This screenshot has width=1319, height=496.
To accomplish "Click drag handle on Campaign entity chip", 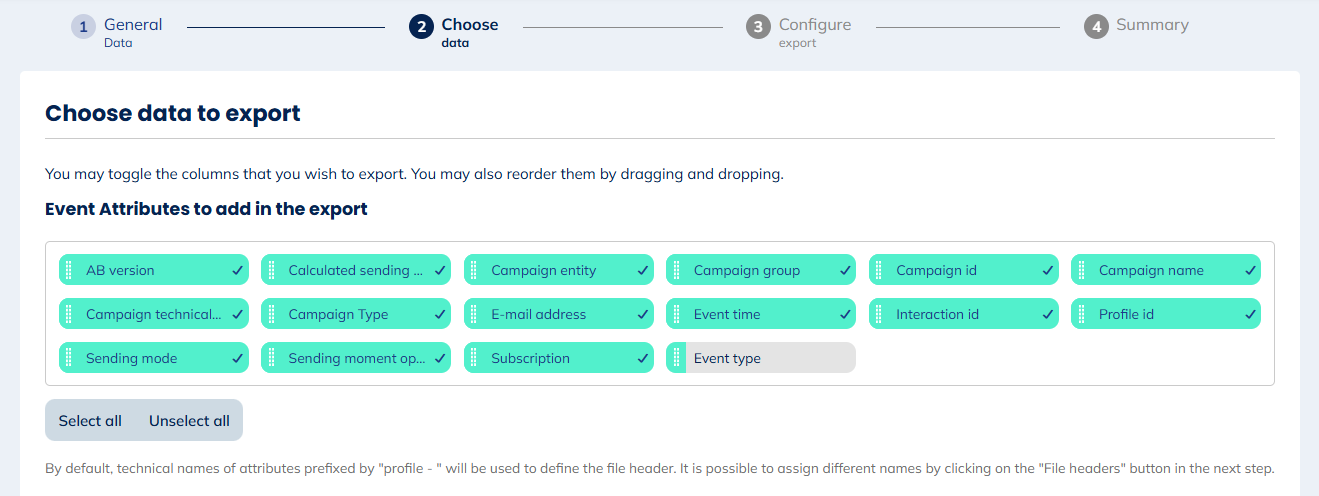I will pyautogui.click(x=473, y=270).
